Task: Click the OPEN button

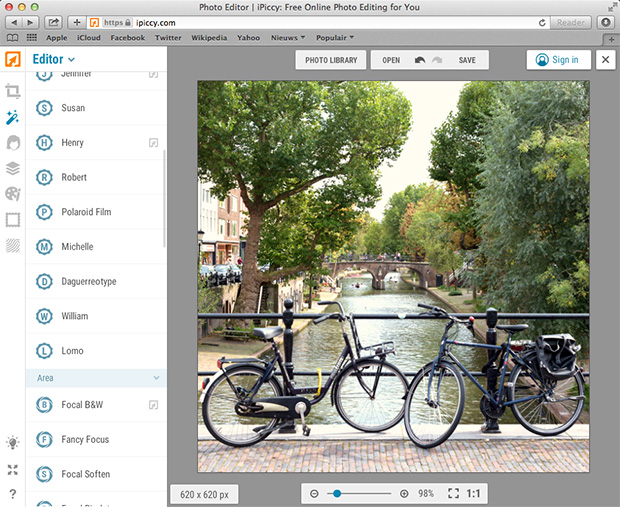Action: [x=391, y=60]
